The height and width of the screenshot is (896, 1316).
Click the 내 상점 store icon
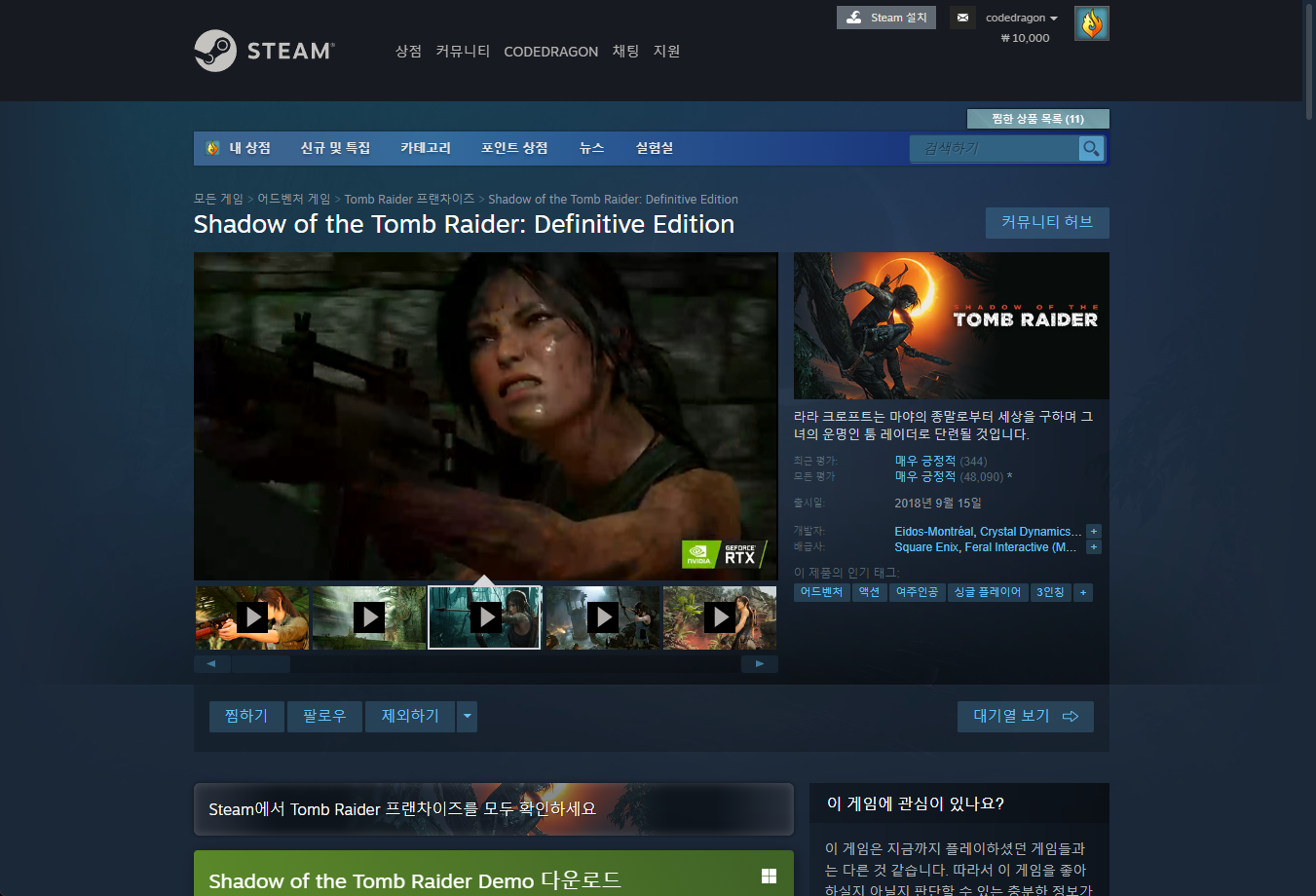[213, 148]
